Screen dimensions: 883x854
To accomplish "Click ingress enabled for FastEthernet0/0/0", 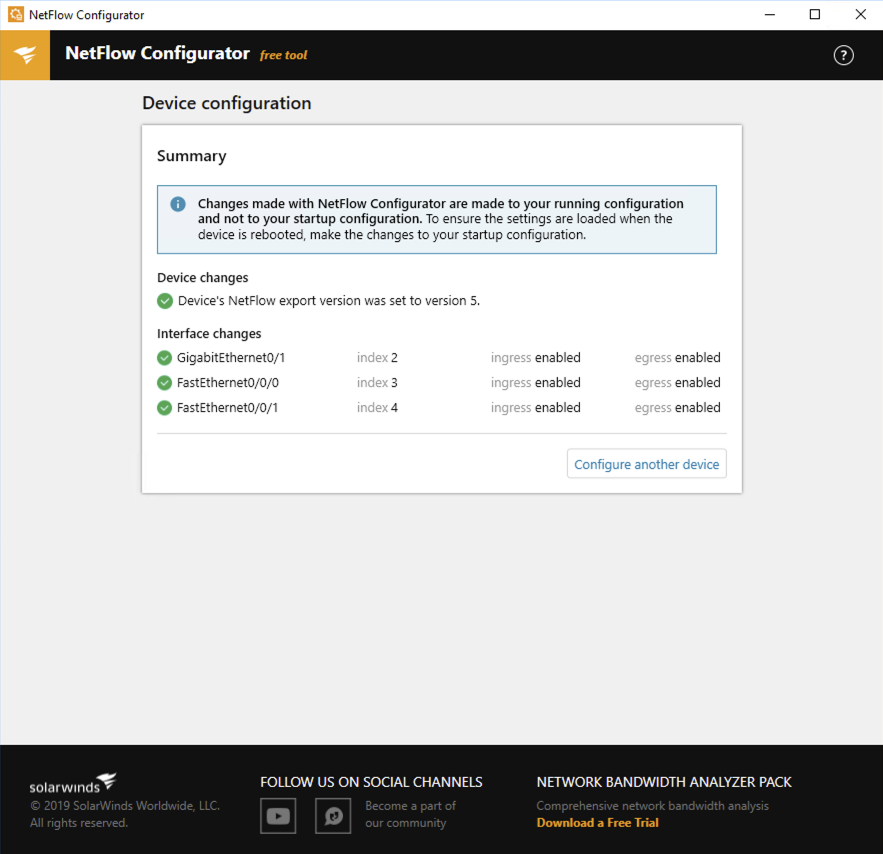I will click(x=536, y=383).
